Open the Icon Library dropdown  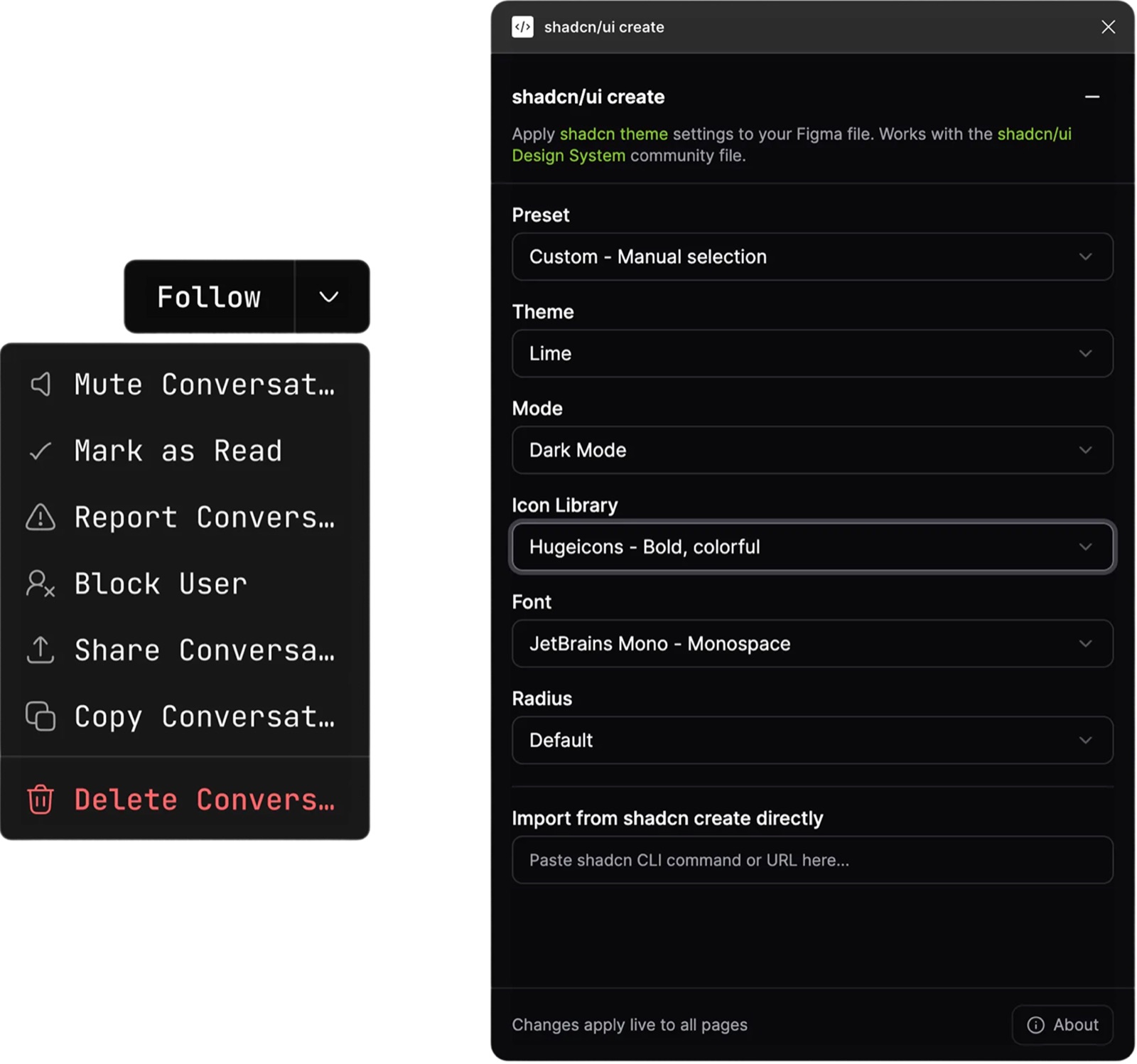pyautogui.click(x=812, y=547)
